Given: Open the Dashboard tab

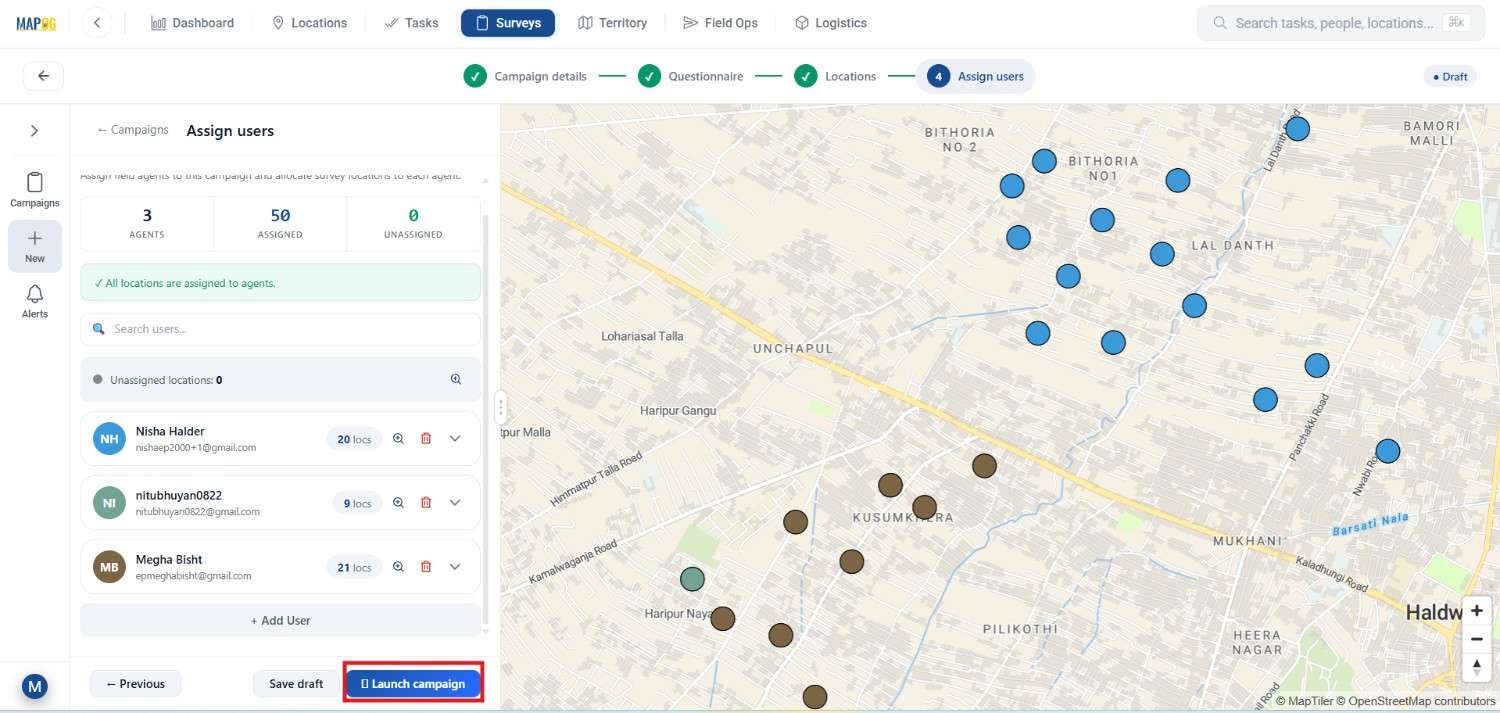Looking at the screenshot, I should pyautogui.click(x=192, y=23).
